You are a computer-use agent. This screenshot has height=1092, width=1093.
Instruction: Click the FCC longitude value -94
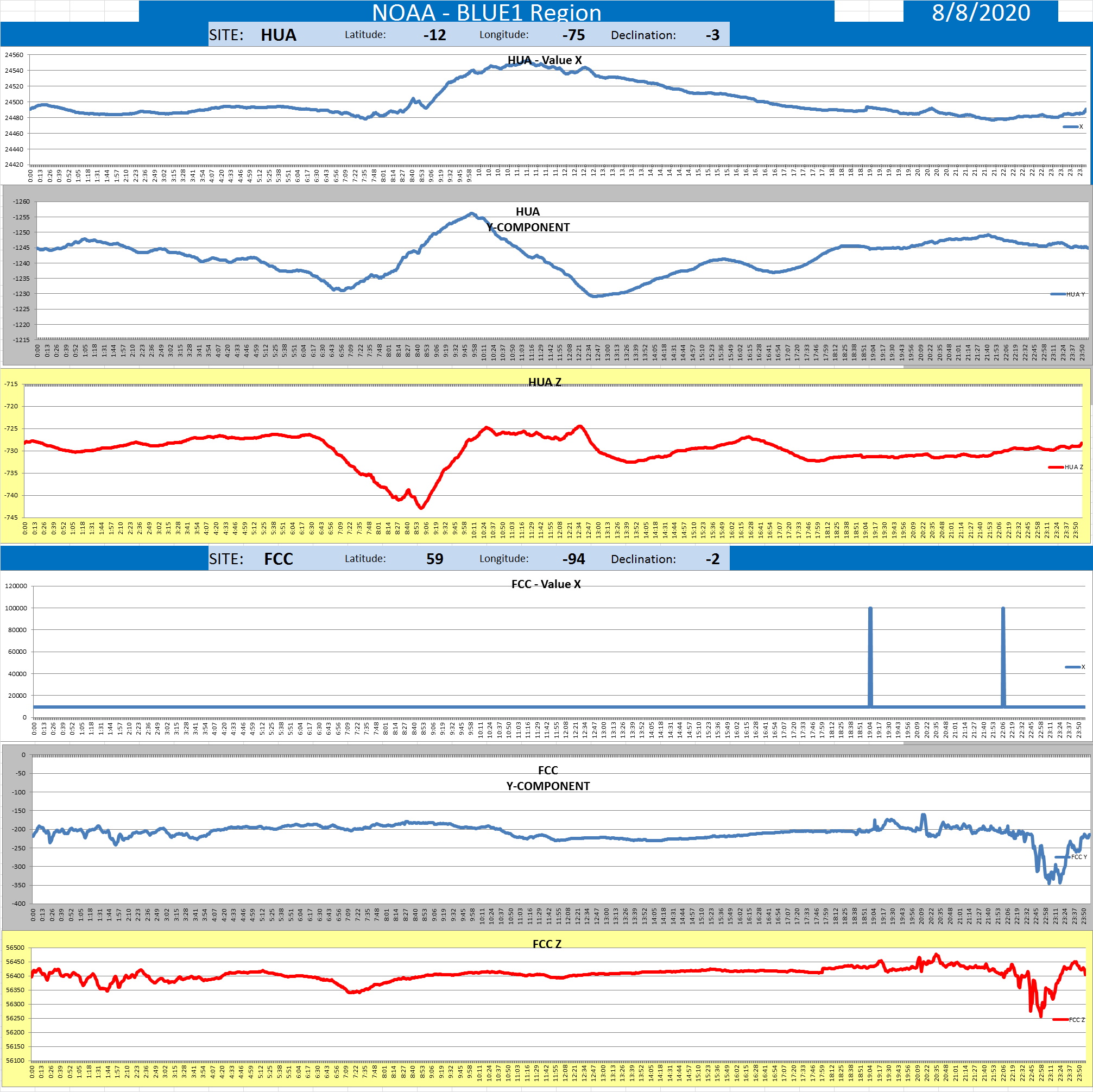click(573, 559)
